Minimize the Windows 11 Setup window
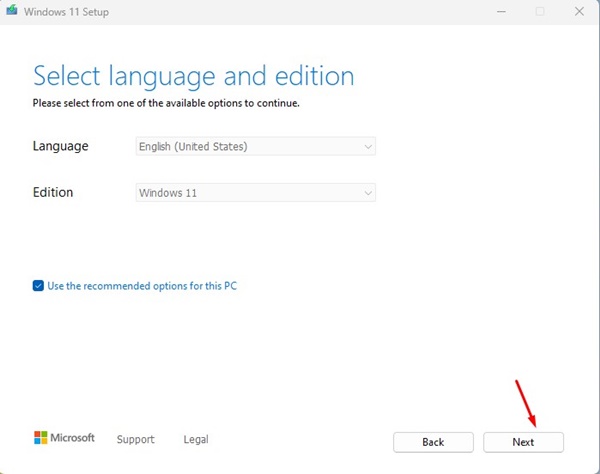The width and height of the screenshot is (600, 474). tap(501, 11)
